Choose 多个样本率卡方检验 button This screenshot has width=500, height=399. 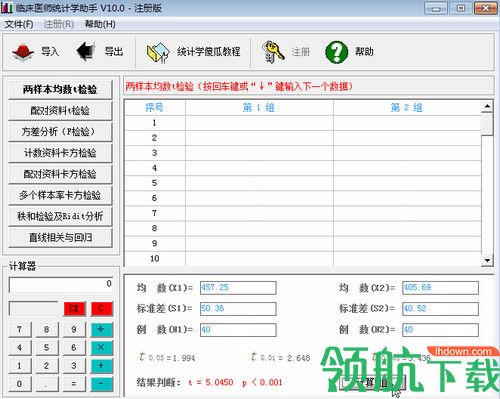[x=60, y=195]
